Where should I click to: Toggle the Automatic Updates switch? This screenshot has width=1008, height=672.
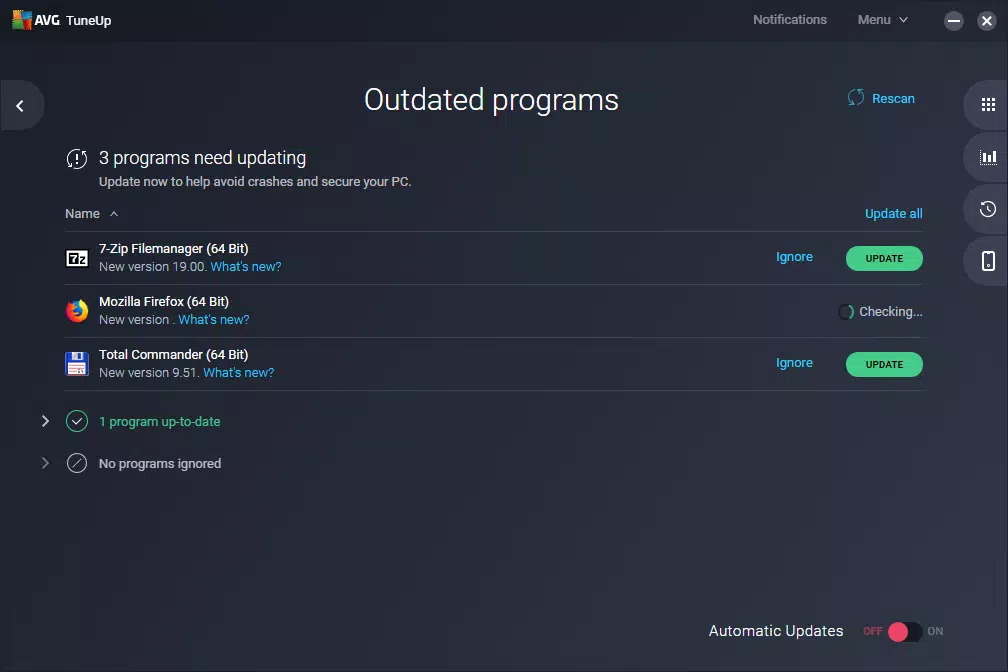coord(904,631)
